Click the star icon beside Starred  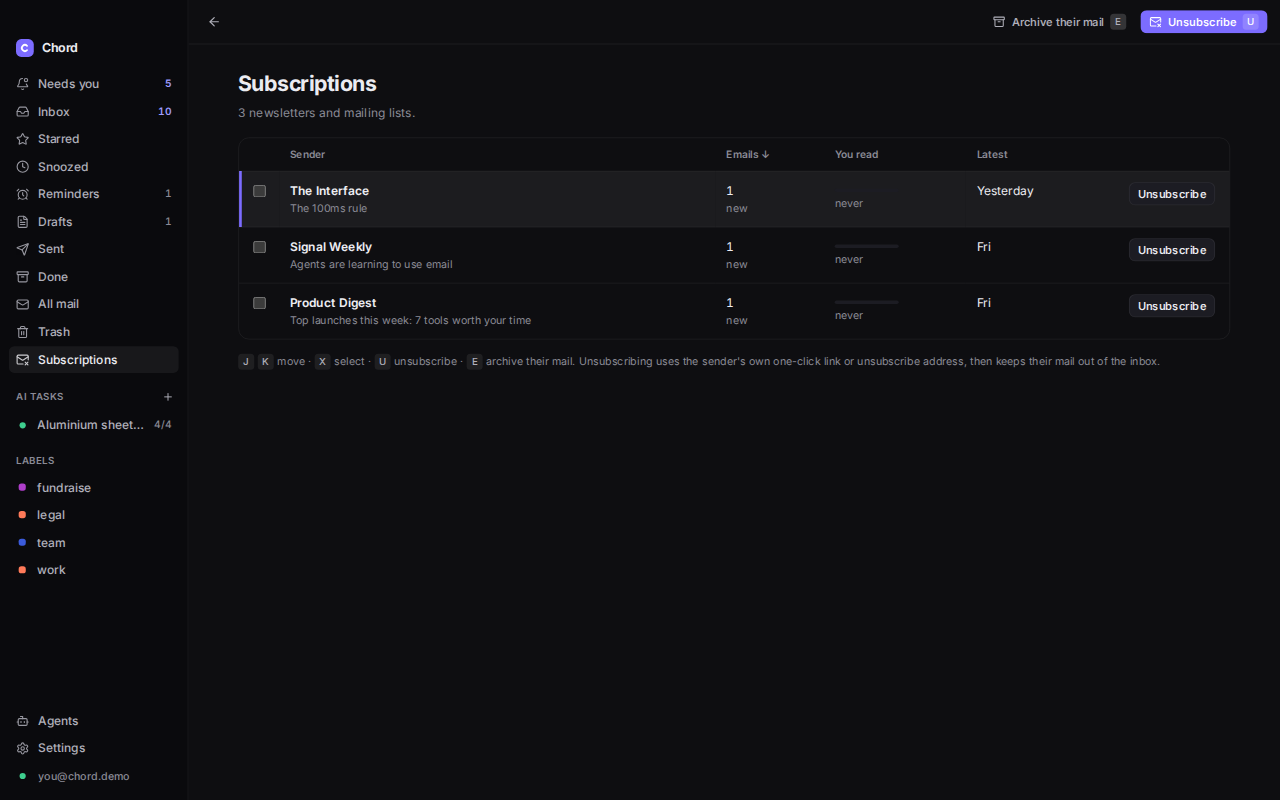[23, 139]
